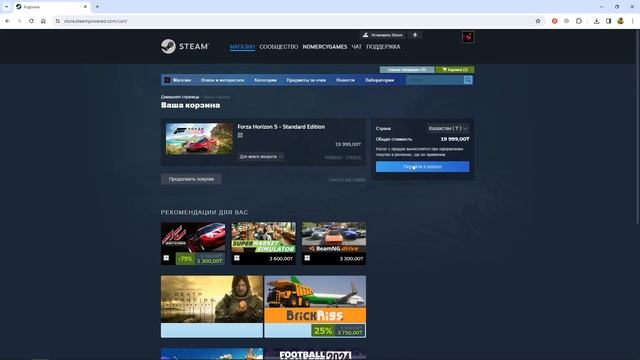Screen dimensions: 640x360
Task: Click the red extension icon in toolbar
Action: coord(554,21)
